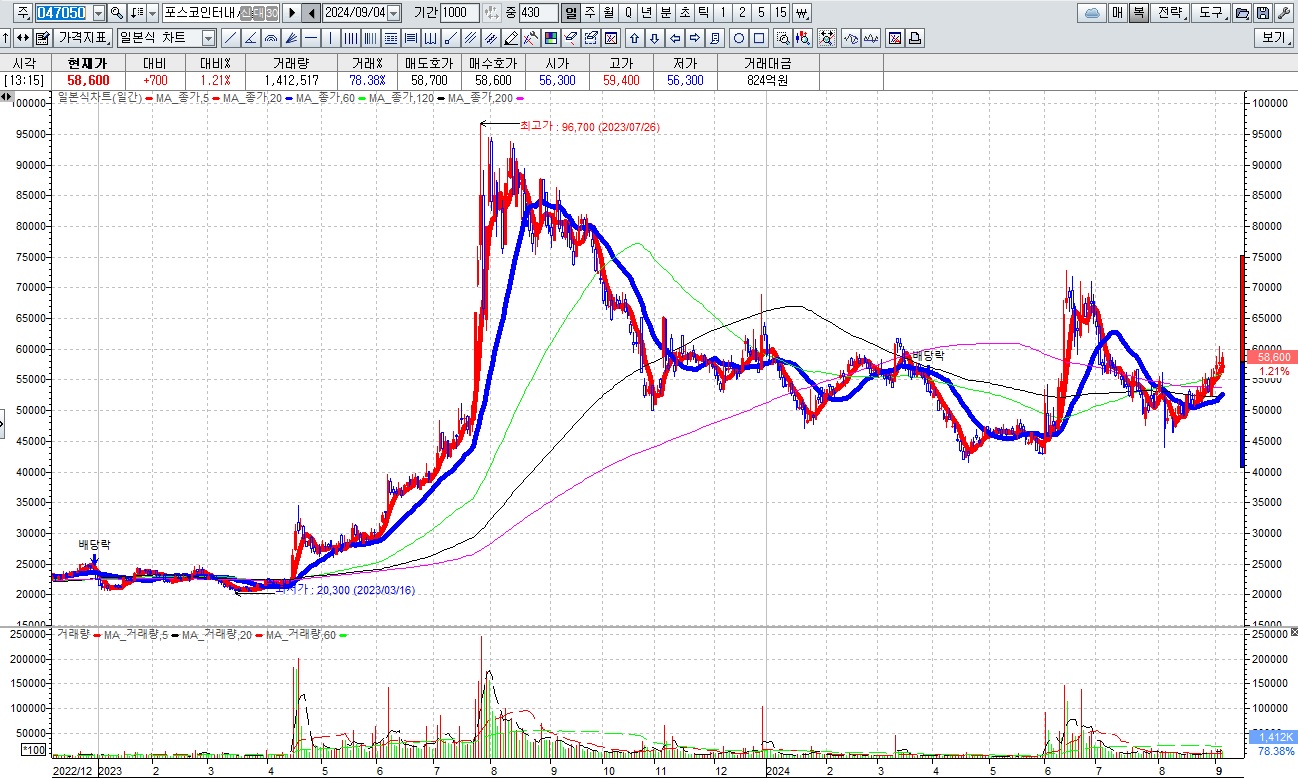Click the wrench settings icon top right
Image resolution: width=1298 pixels, height=778 pixels.
(1284, 13)
